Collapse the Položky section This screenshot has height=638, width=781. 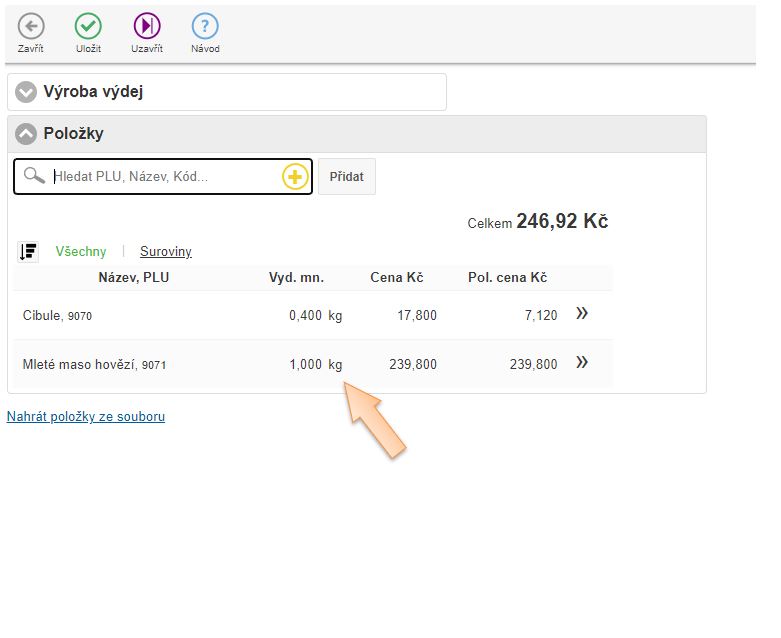click(26, 134)
